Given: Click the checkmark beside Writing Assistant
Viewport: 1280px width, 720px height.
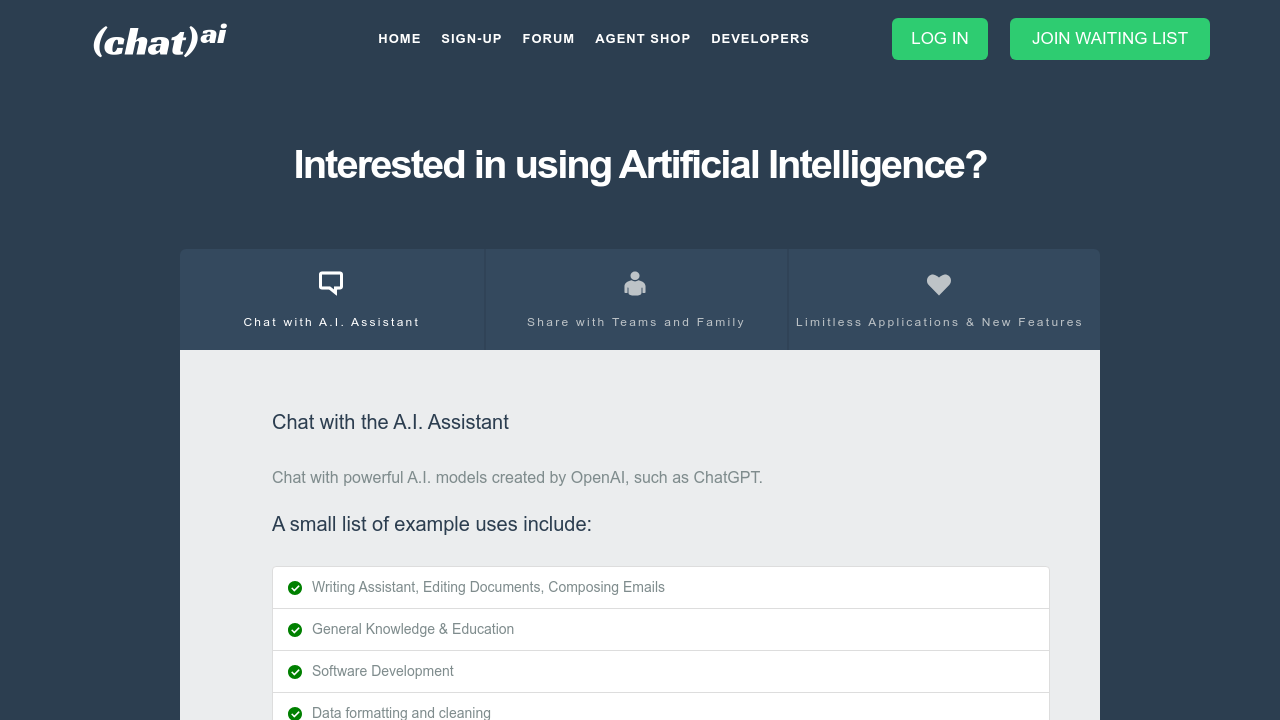Looking at the screenshot, I should click(295, 588).
